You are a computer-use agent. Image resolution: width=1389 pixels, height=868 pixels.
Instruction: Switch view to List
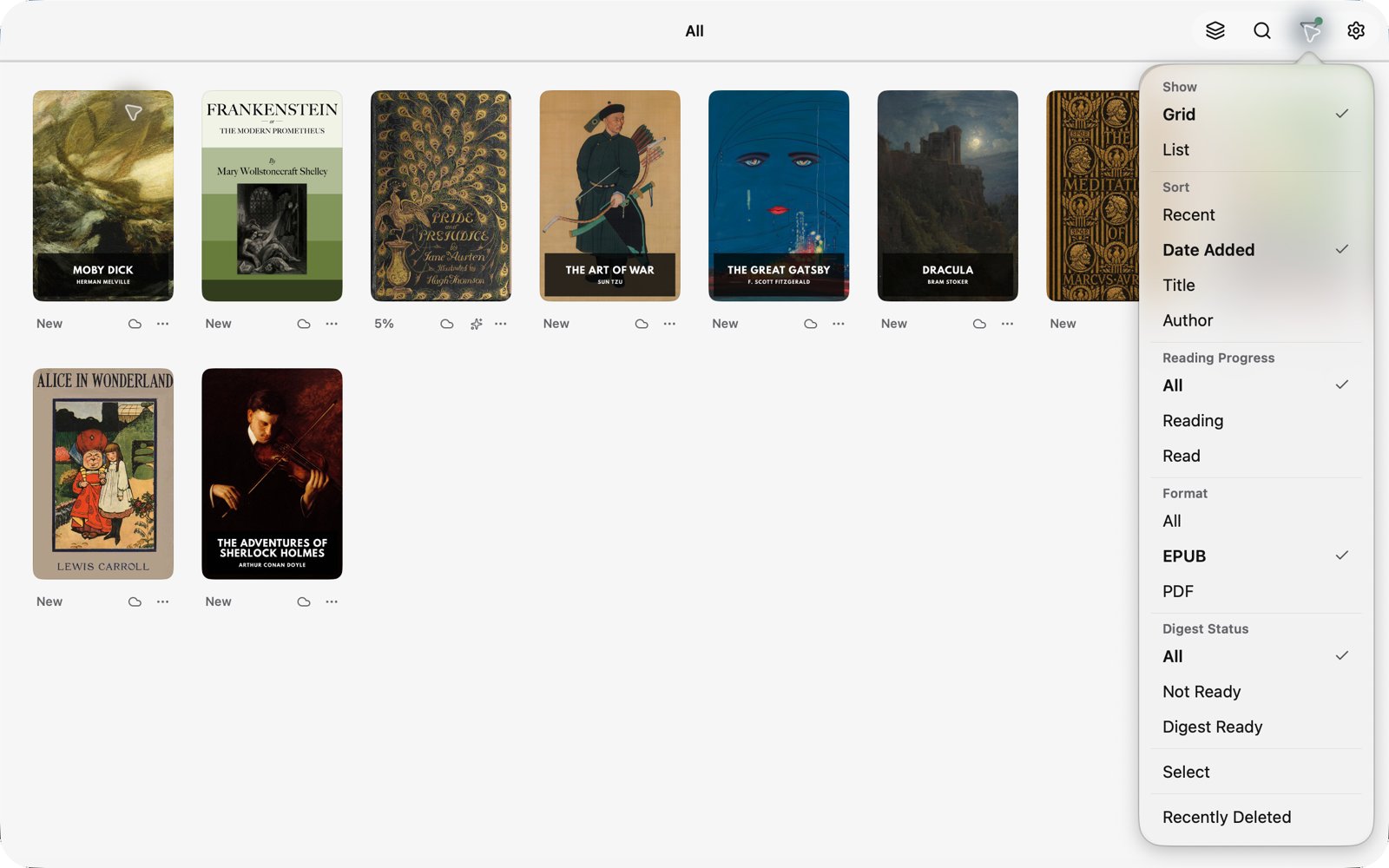pyautogui.click(x=1255, y=150)
